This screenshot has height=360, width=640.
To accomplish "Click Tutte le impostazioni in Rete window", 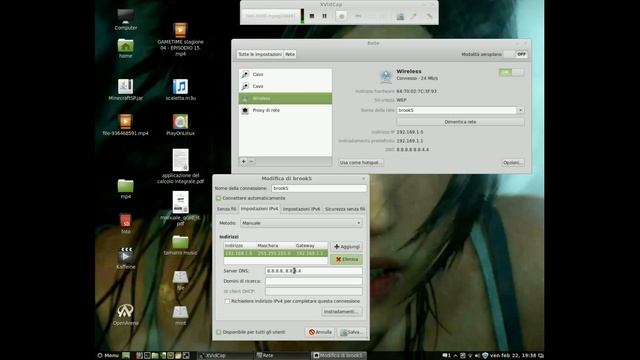I will point(260,54).
